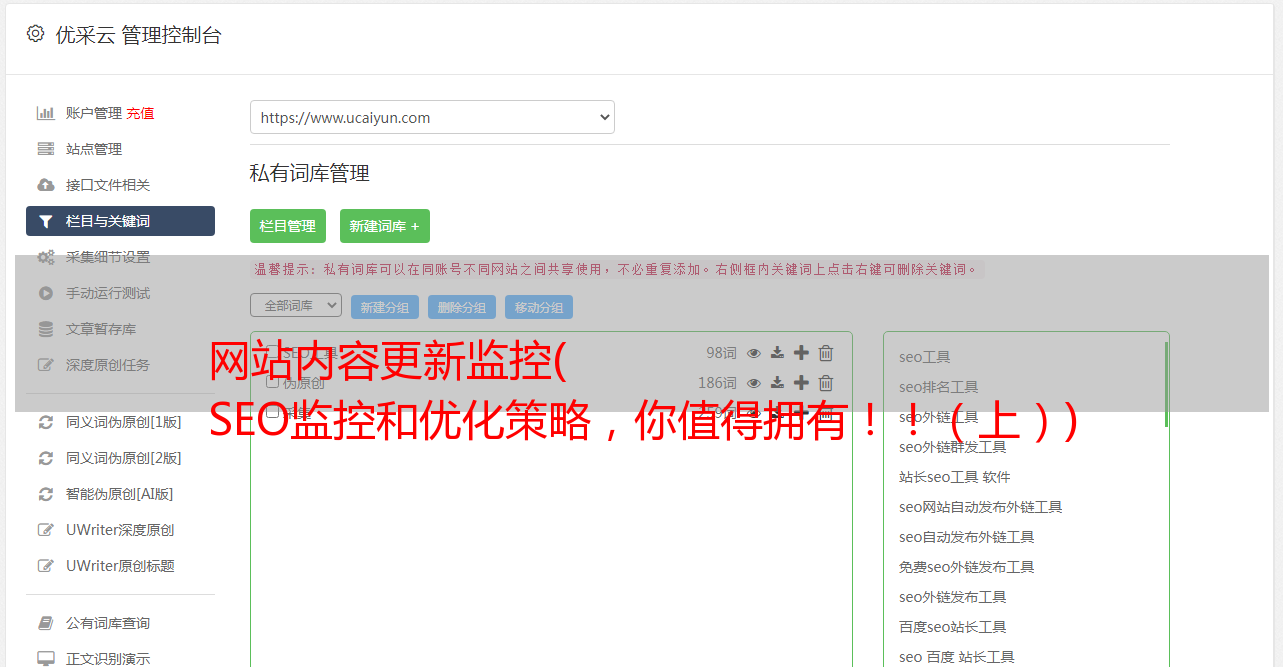Select keyword seo网站自动发布外链工具
The width and height of the screenshot is (1283, 667).
coord(981,507)
